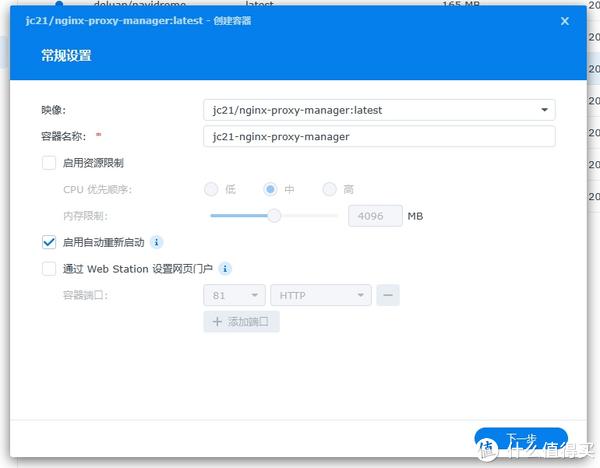Check Web Station web portal option
Image resolution: width=600 pixels, height=468 pixels.
[49, 269]
